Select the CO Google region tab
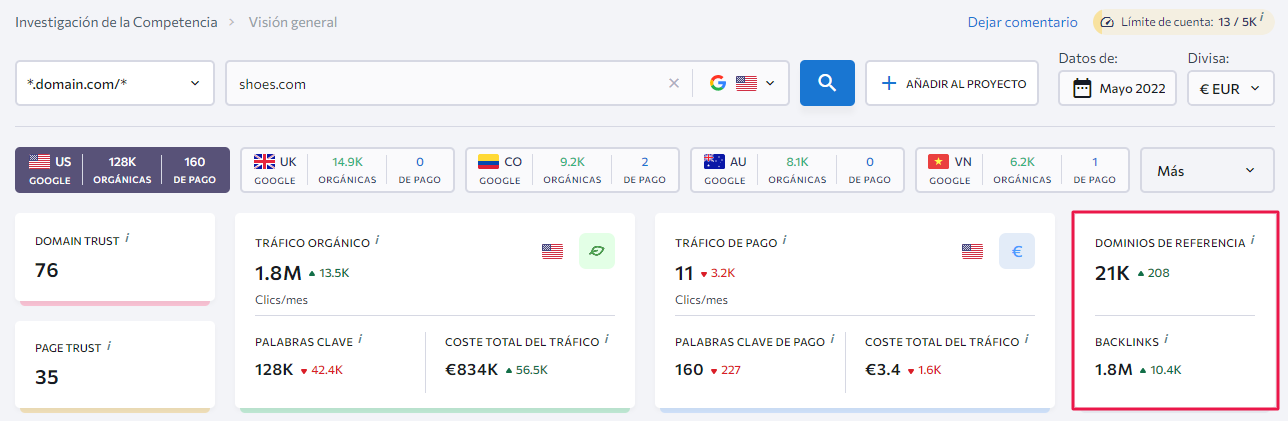This screenshot has height=421, width=1288. (572, 170)
